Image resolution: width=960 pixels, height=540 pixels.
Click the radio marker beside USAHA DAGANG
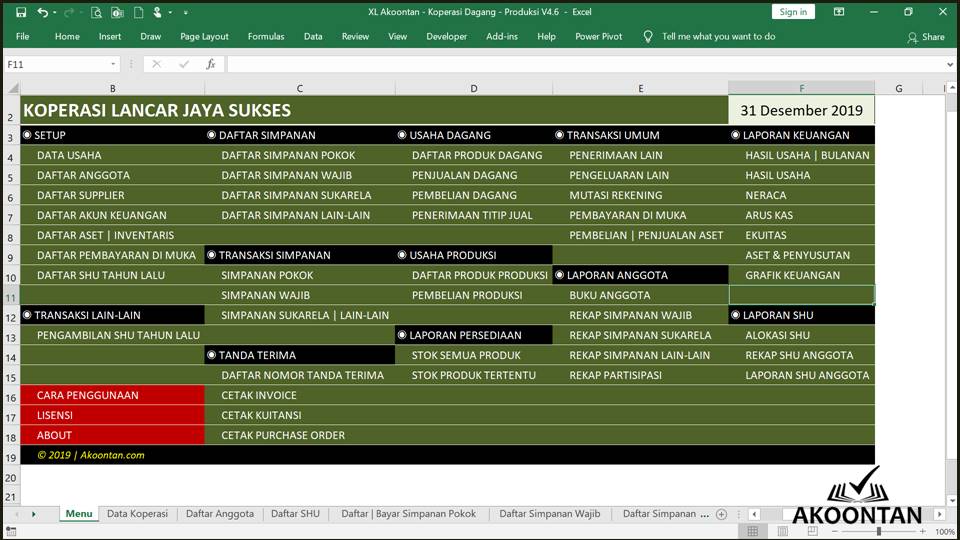pyautogui.click(x=402, y=135)
